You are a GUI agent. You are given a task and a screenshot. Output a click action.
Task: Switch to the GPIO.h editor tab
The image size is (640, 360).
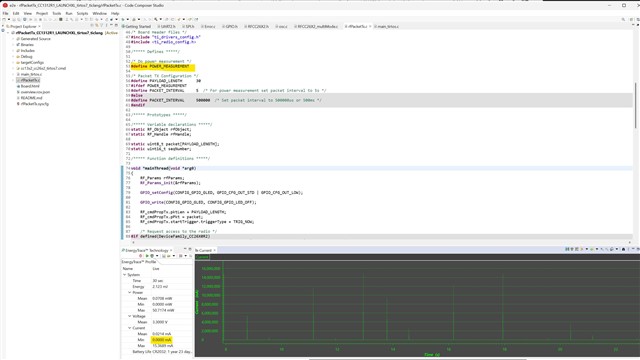pyautogui.click(x=230, y=27)
